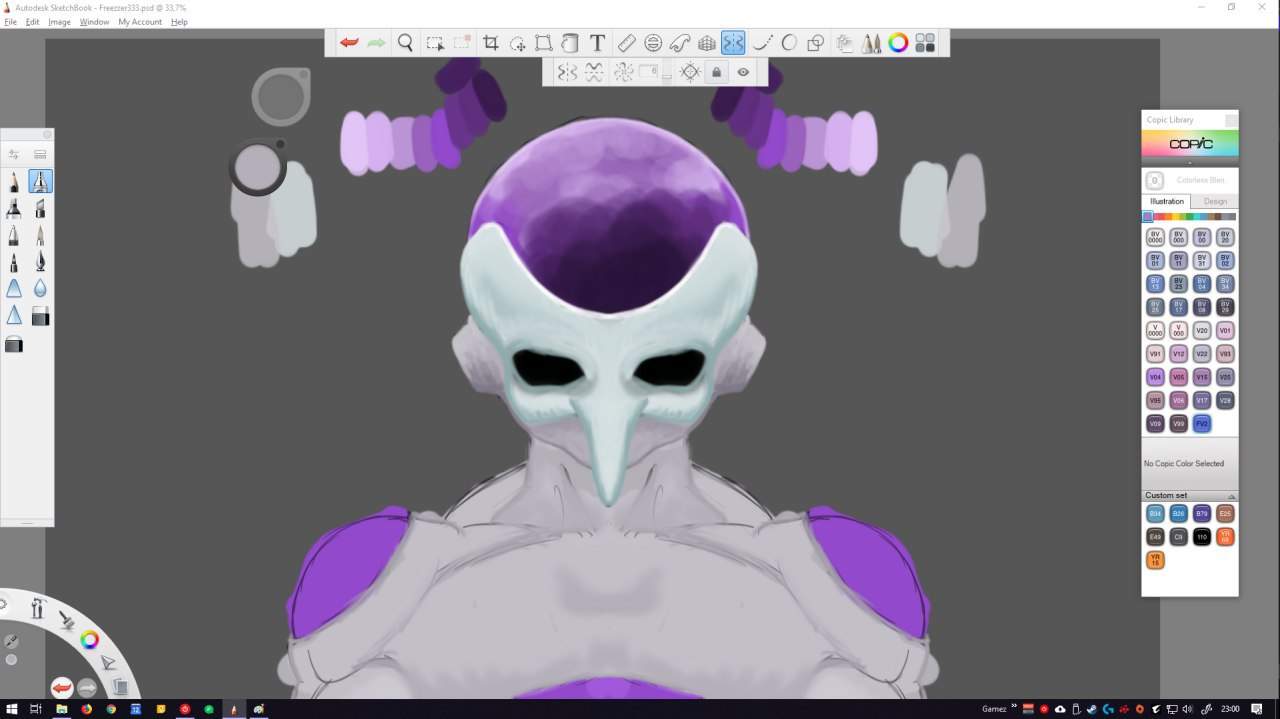1280x719 pixels.
Task: Toggle symmetry center lock
Action: tap(716, 72)
